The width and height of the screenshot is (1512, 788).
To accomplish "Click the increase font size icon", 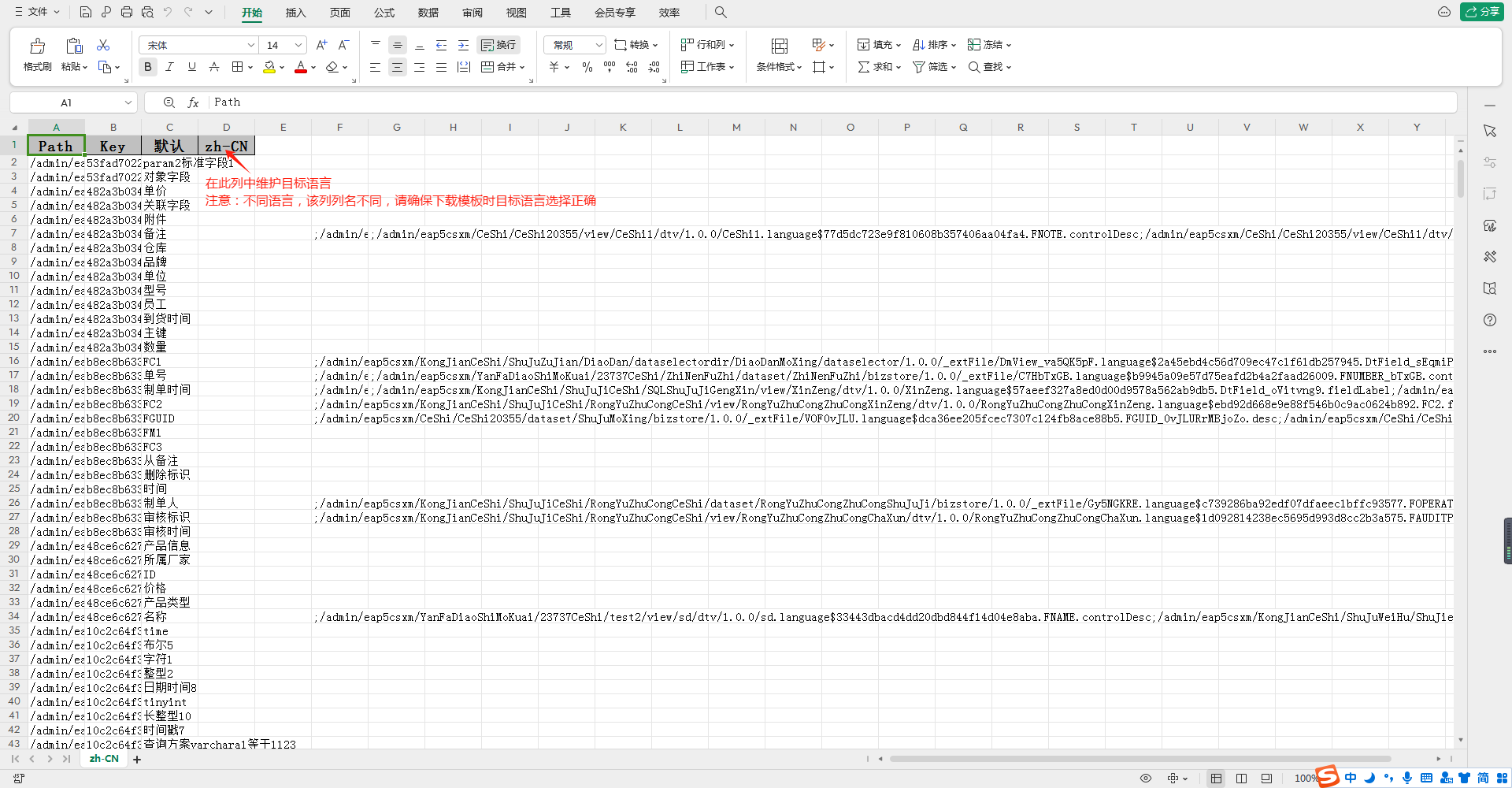I will (321, 45).
